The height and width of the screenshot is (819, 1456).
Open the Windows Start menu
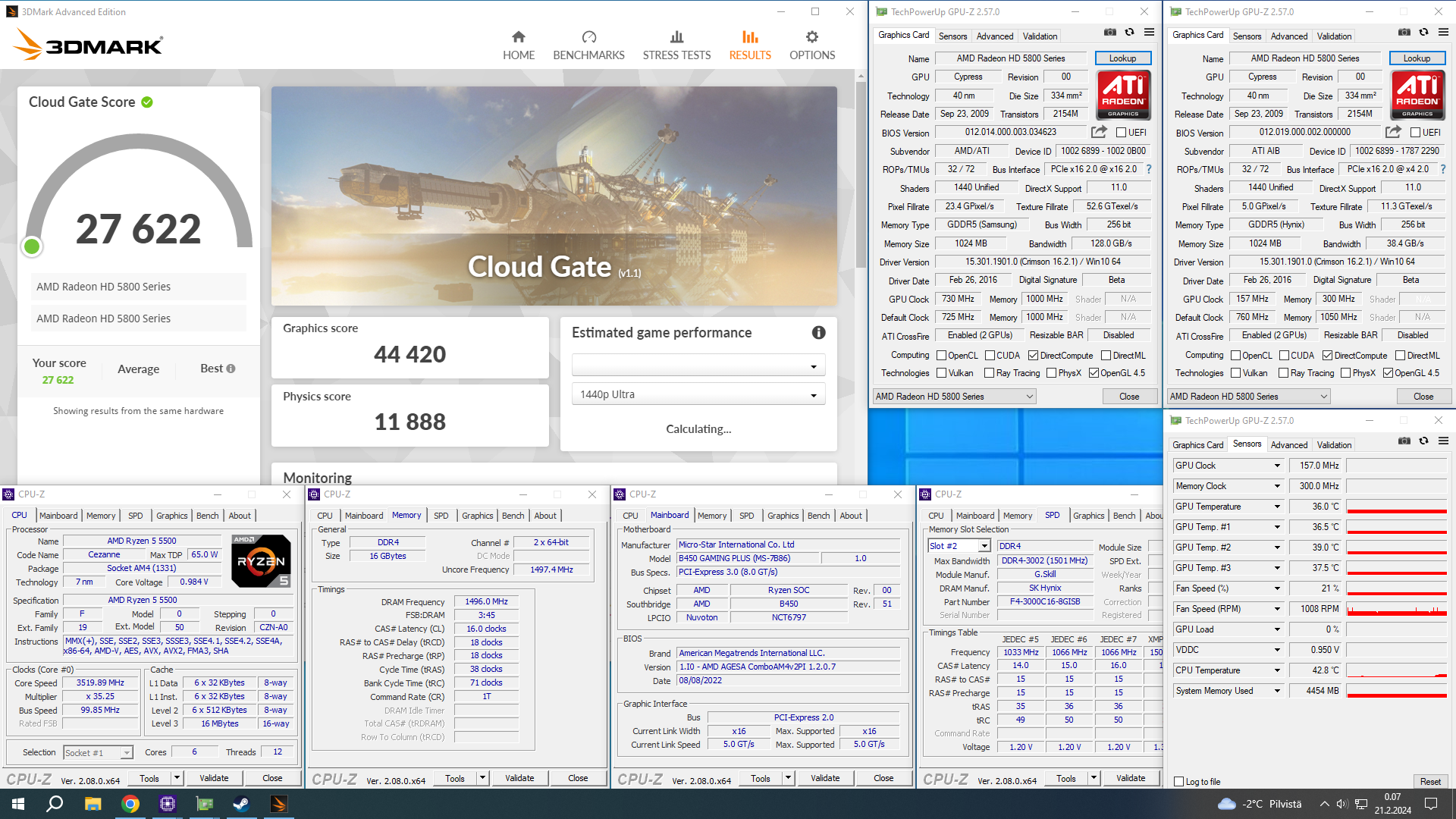pos(18,804)
